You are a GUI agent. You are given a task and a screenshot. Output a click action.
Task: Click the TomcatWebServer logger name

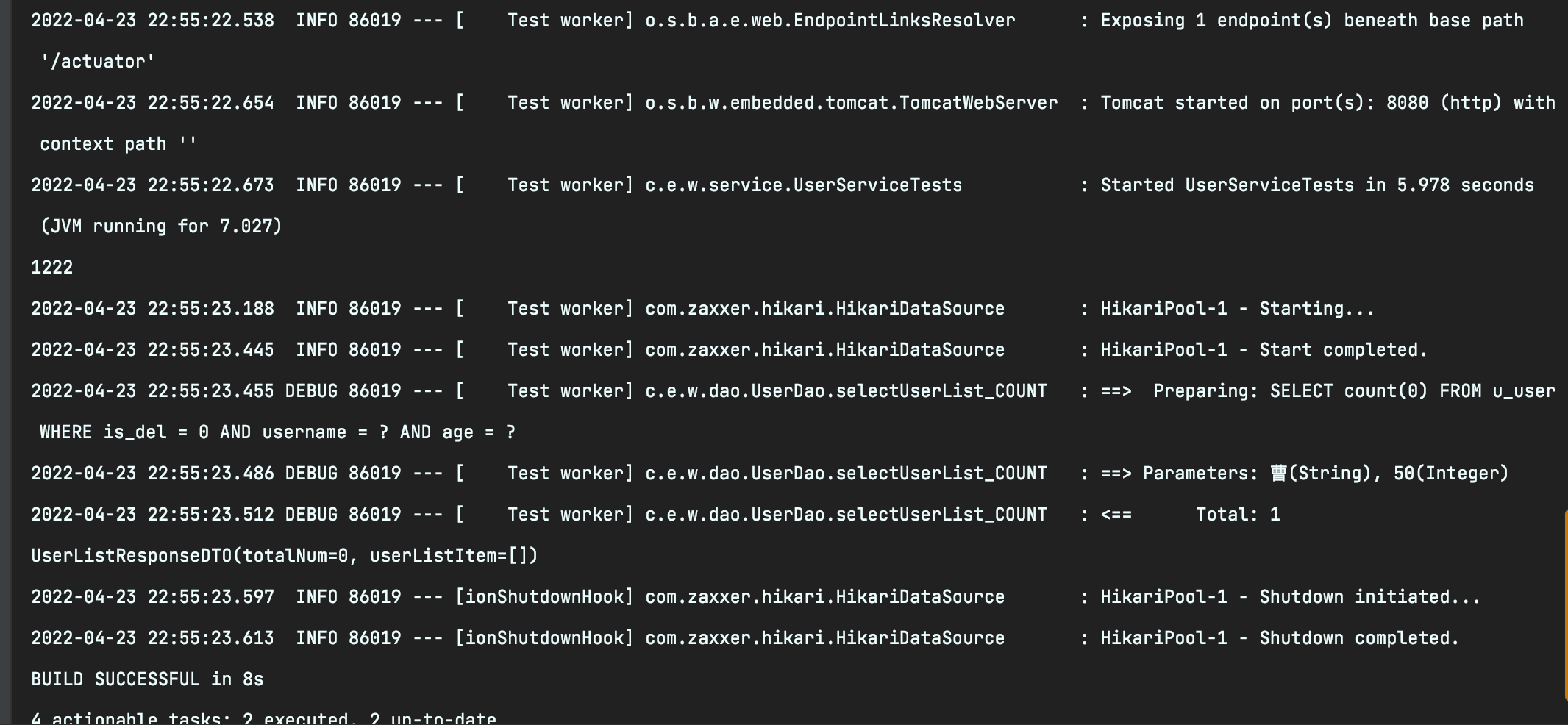[x=851, y=102]
